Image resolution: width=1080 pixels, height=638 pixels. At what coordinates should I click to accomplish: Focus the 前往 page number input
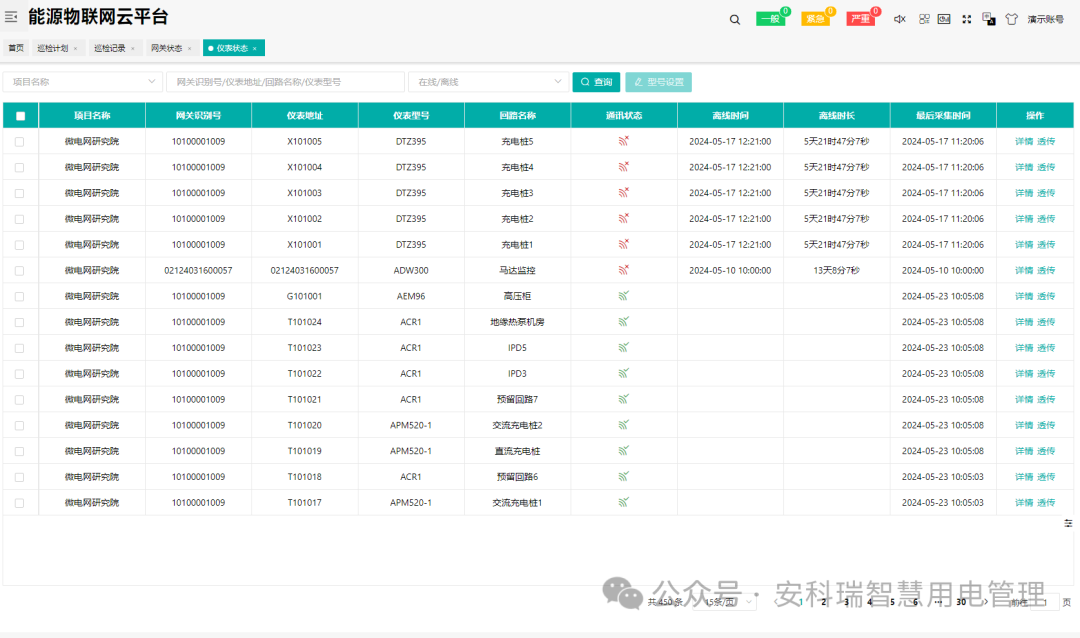pos(1044,602)
